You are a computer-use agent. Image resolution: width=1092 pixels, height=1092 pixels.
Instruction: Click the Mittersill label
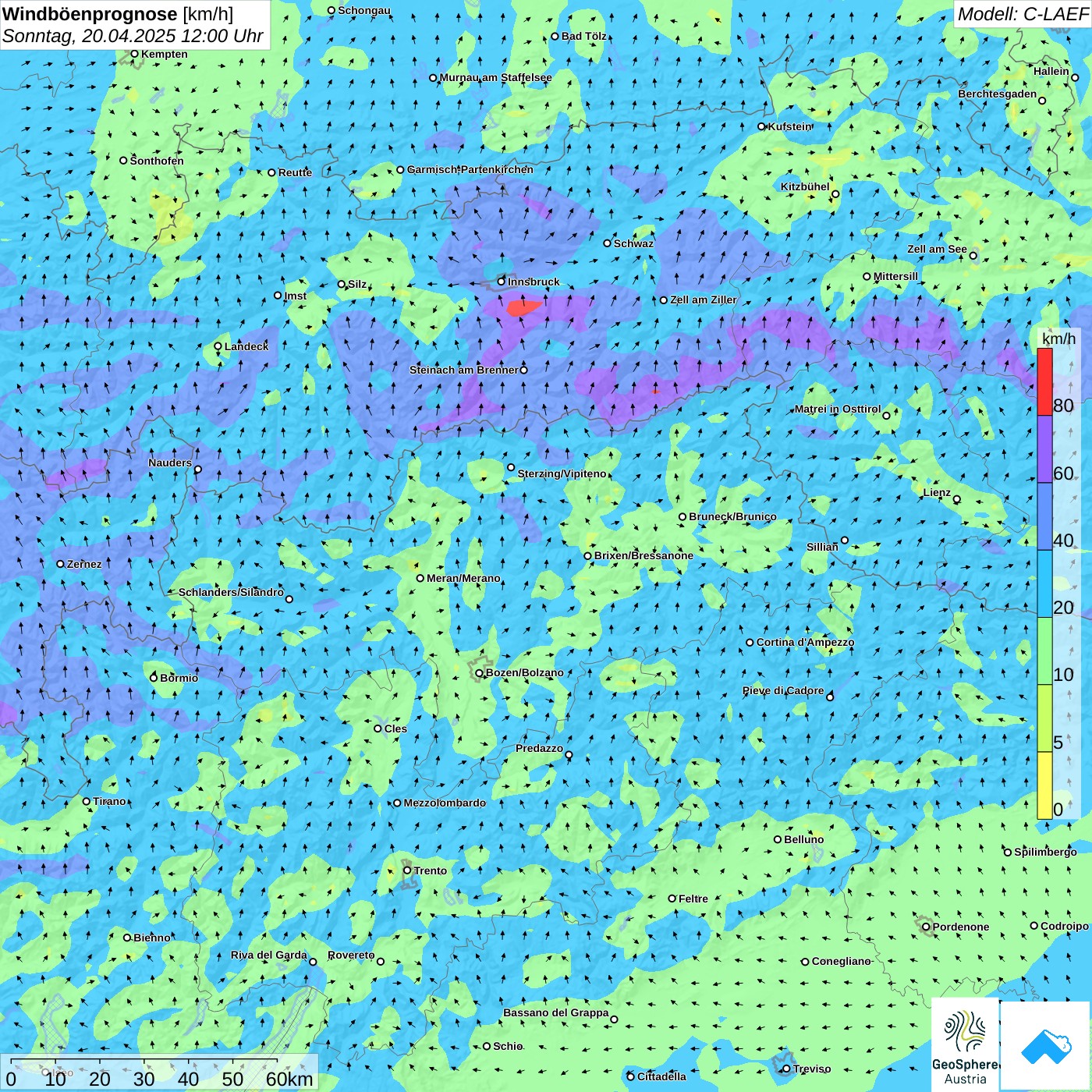pyautogui.click(x=895, y=276)
